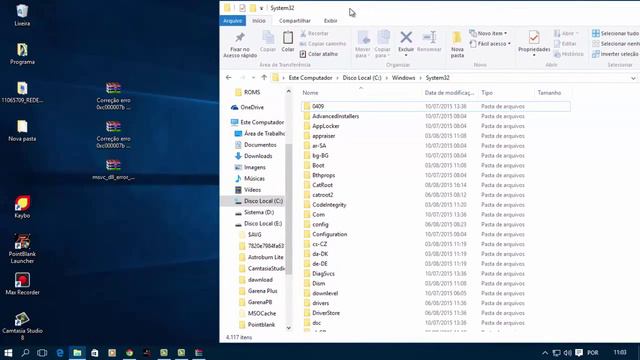Open the Action Center notification icon

pyautogui.click(x=579, y=353)
